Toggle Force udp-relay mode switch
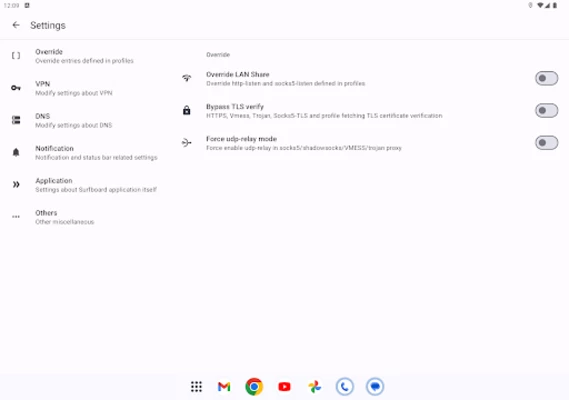 pyautogui.click(x=546, y=143)
